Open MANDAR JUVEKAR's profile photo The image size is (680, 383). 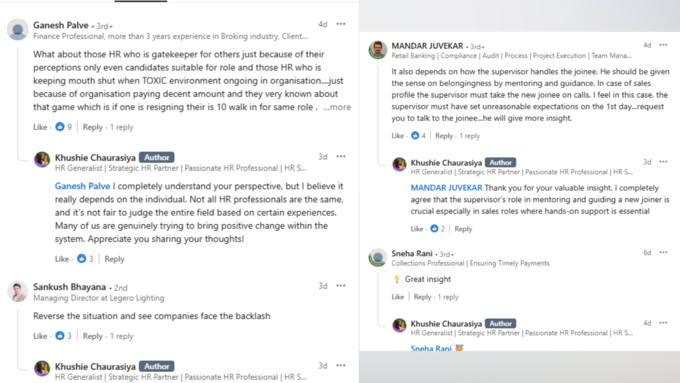point(378,49)
